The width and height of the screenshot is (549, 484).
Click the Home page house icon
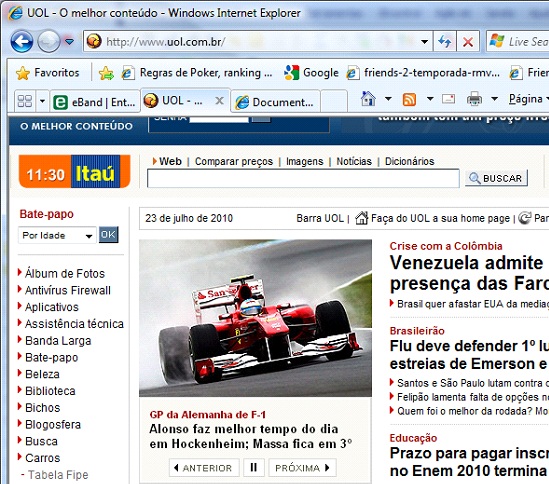tap(368, 99)
